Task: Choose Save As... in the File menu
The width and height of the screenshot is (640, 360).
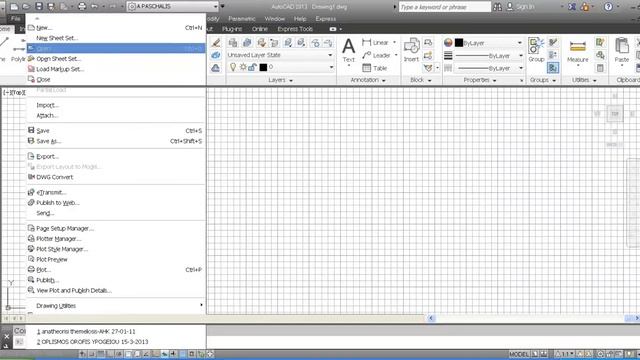Action: (x=116, y=141)
